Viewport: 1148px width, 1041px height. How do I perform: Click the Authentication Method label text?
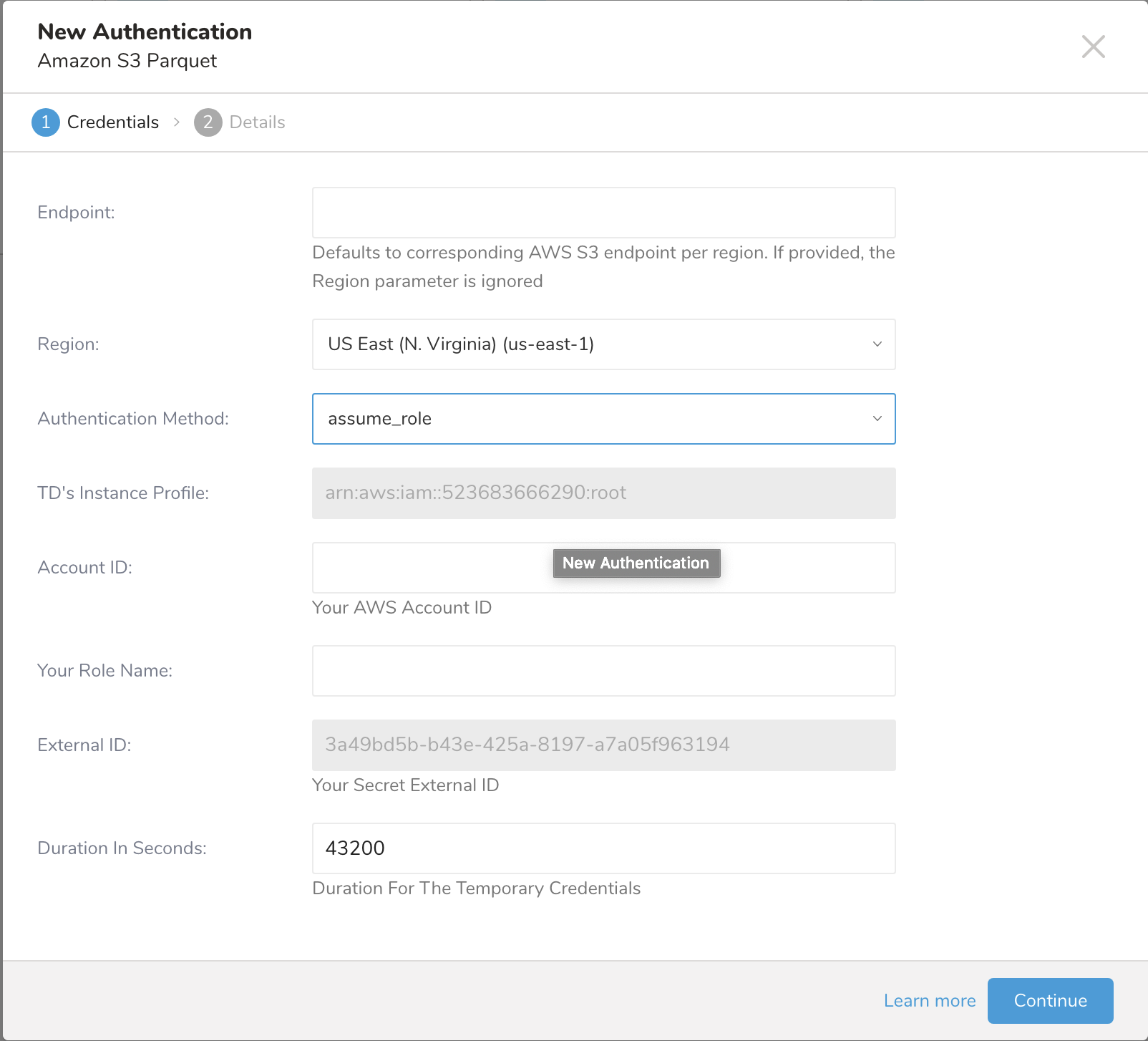[133, 419]
